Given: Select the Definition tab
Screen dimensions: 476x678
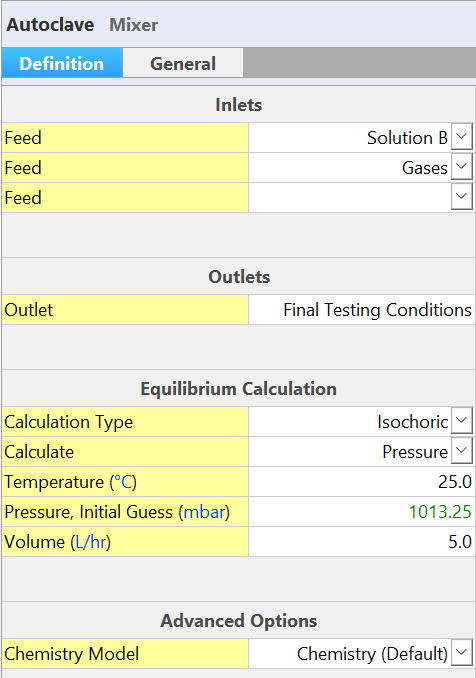Looking at the screenshot, I should 62,63.
